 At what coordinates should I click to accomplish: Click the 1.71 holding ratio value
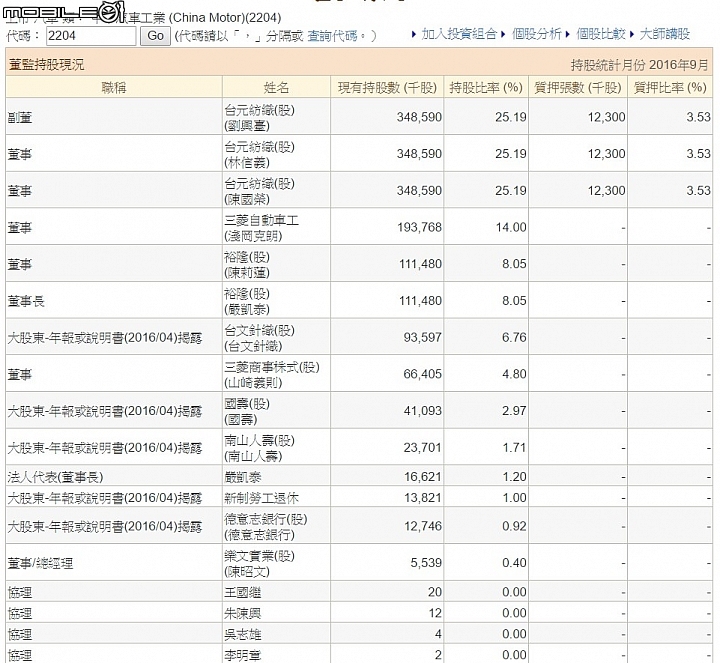click(514, 448)
